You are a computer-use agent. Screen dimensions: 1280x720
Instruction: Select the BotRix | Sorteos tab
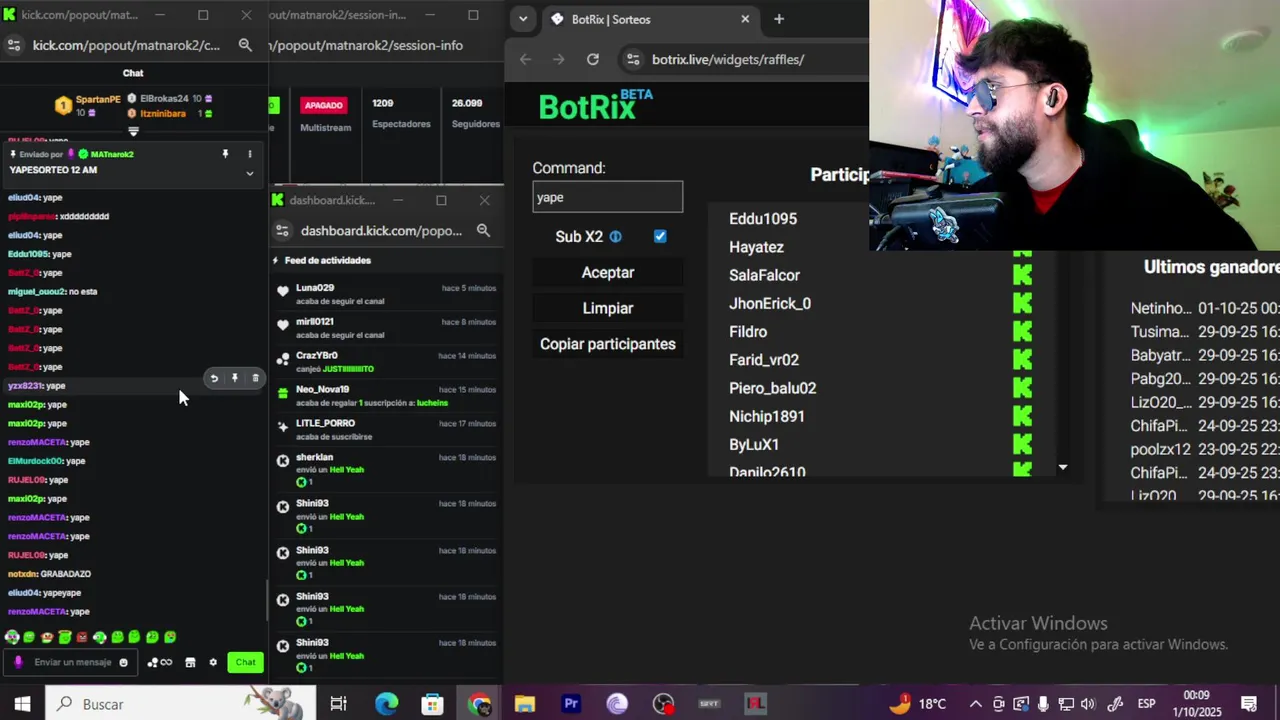pos(650,19)
